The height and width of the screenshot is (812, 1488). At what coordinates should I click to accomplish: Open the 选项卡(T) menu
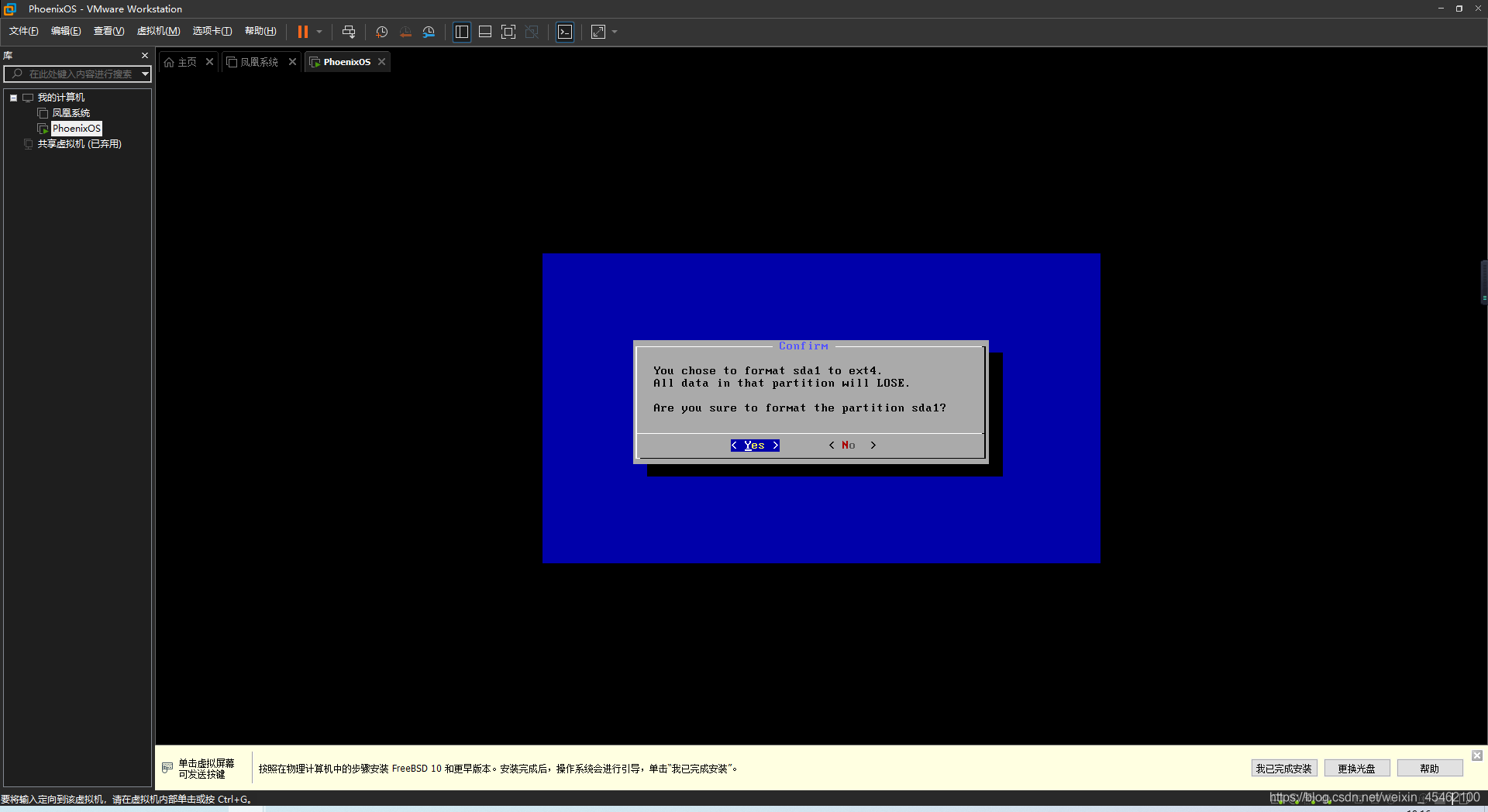coord(212,31)
